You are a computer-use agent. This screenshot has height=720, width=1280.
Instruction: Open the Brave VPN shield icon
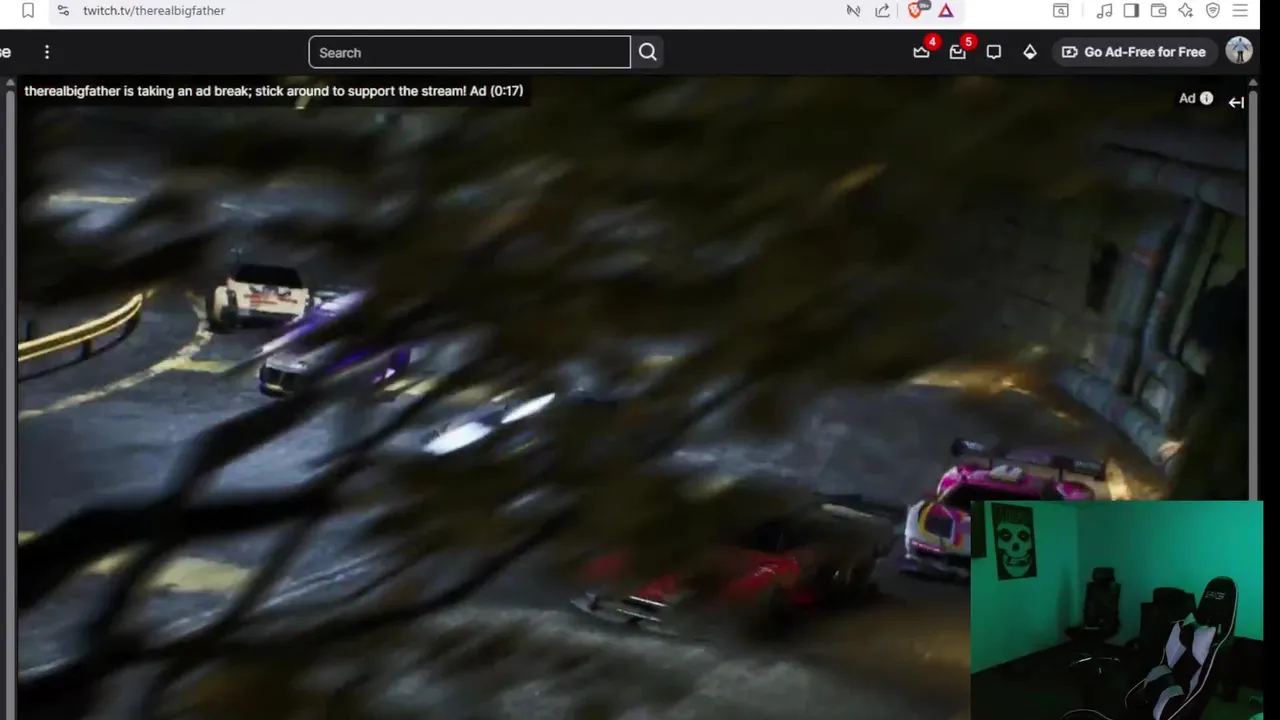(1213, 11)
